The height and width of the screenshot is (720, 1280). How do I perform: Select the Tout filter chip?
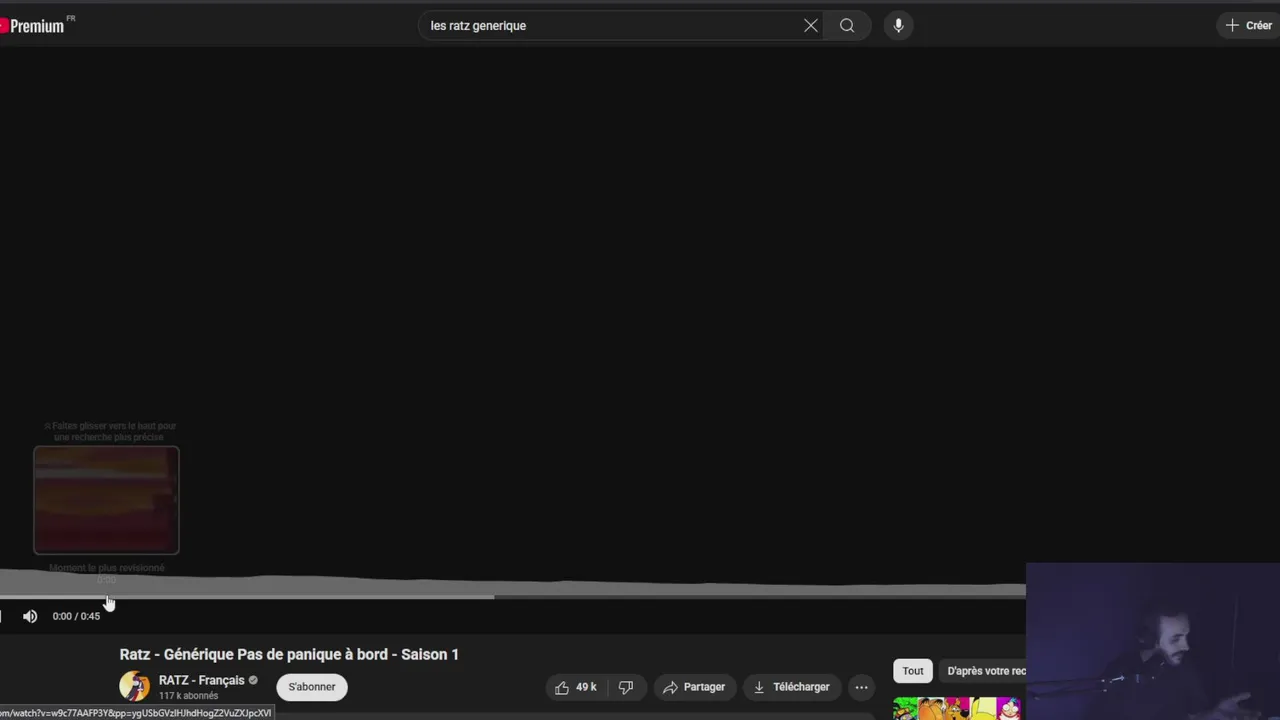pos(913,671)
